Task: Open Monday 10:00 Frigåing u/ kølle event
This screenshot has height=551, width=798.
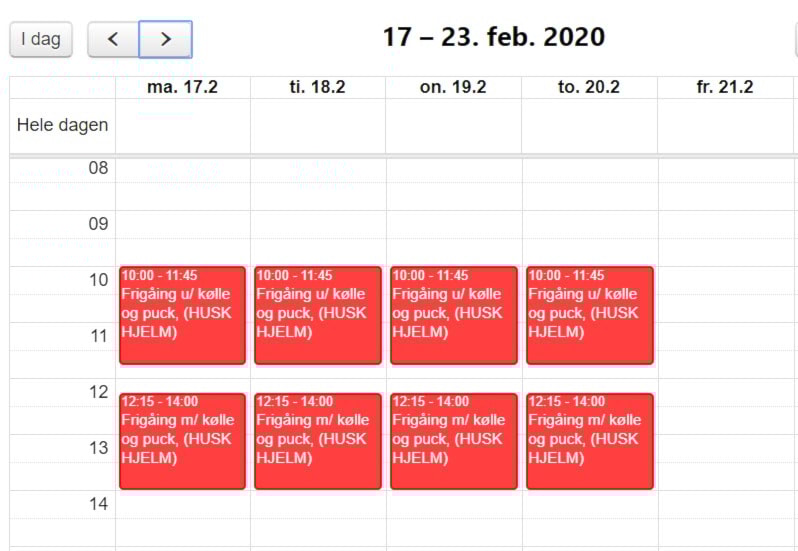Action: point(182,315)
